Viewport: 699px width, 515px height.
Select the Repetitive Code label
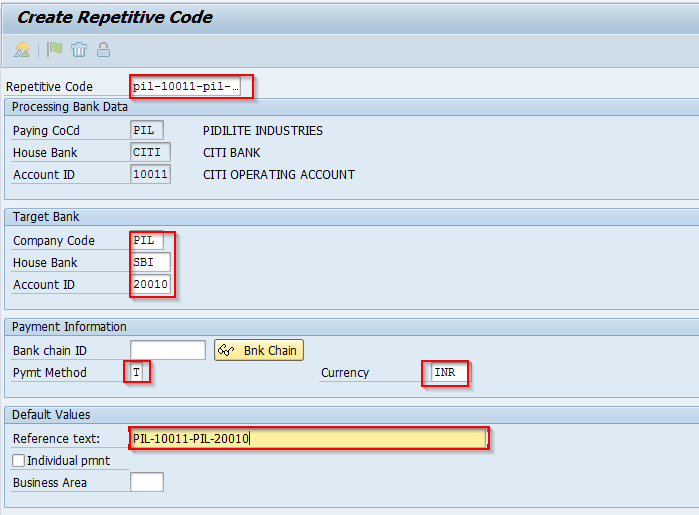click(x=49, y=87)
